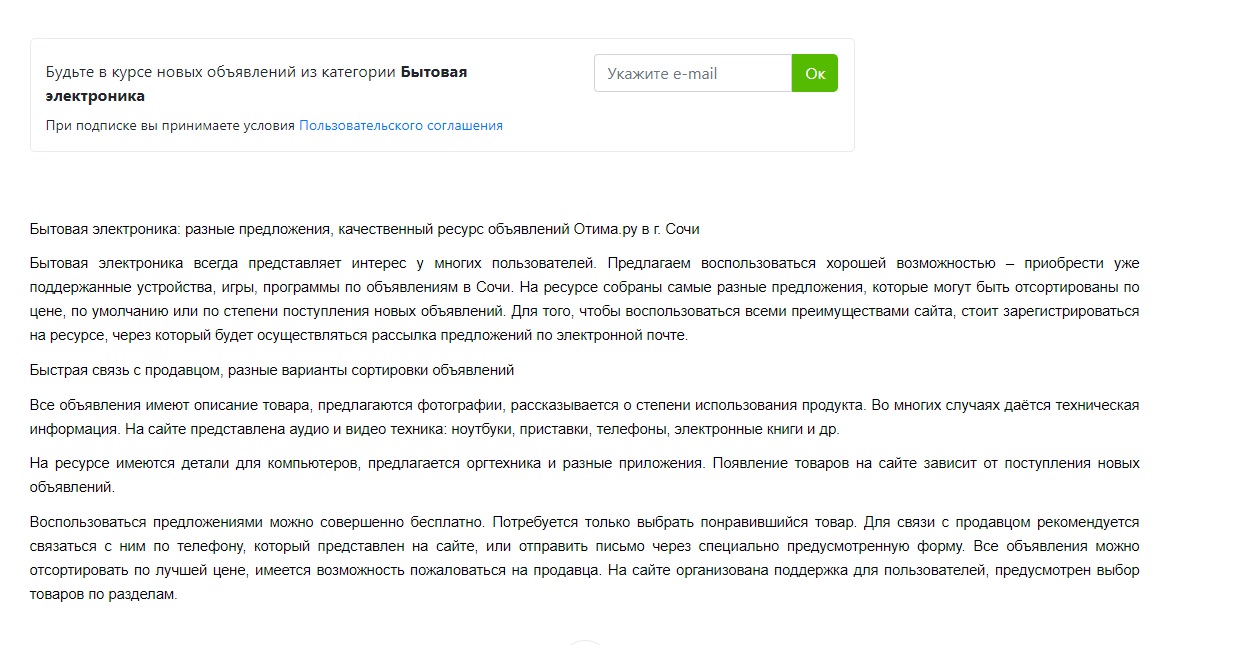Click 'Отима.ру' in the first heading
Viewport: 1243px width, 645px height.
(605, 229)
